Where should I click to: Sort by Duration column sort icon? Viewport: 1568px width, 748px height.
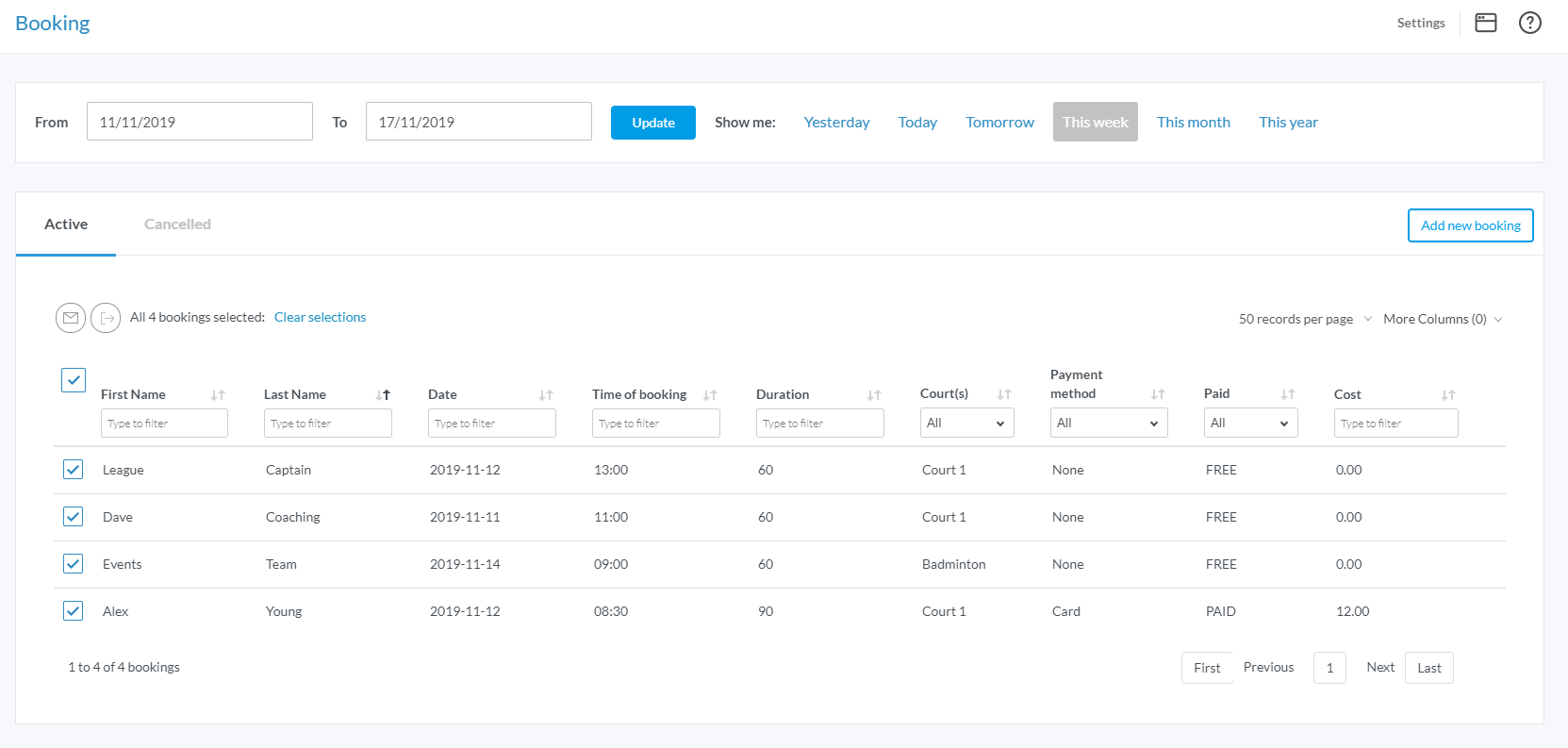pyautogui.click(x=874, y=395)
